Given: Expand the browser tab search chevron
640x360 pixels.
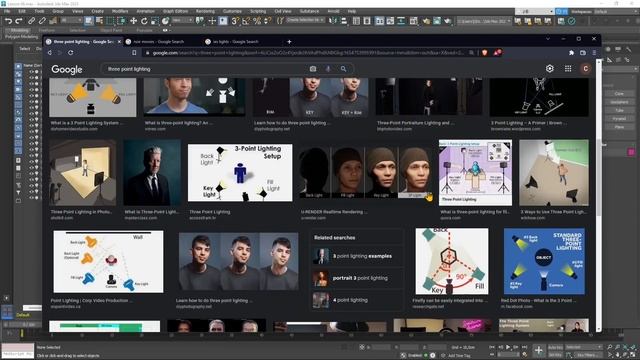Looking at the screenshot, I should 548,39.
